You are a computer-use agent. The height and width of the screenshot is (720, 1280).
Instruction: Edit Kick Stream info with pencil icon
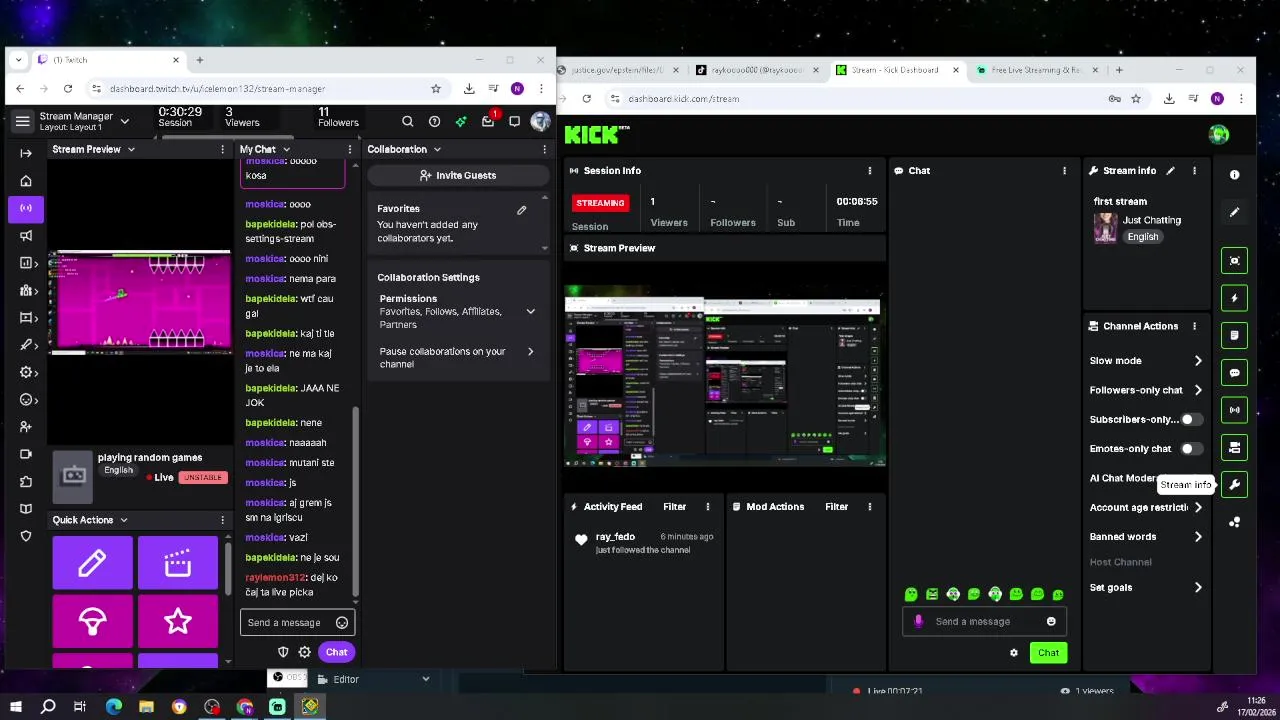(1170, 171)
